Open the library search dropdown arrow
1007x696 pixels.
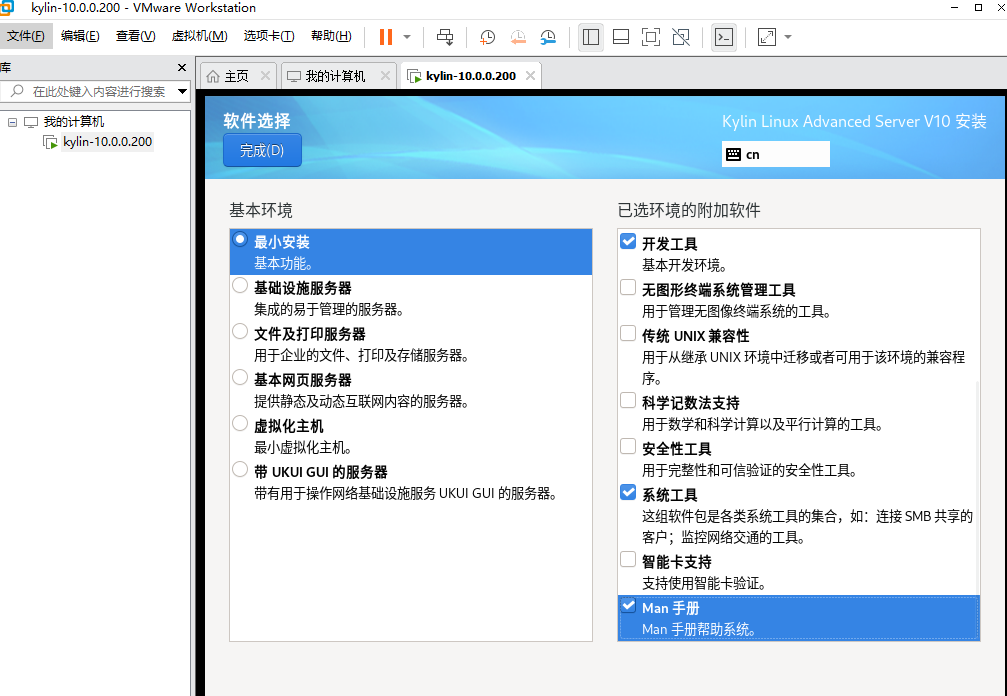(182, 91)
